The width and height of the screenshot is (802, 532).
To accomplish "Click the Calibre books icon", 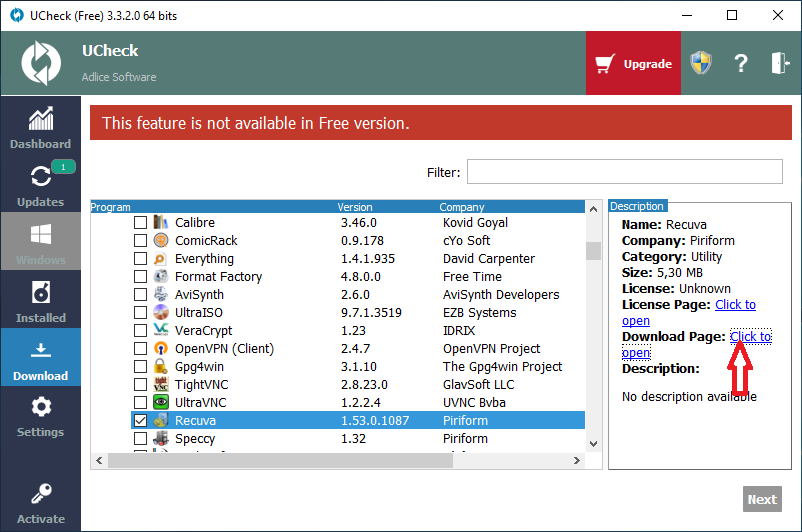I will click(x=161, y=222).
